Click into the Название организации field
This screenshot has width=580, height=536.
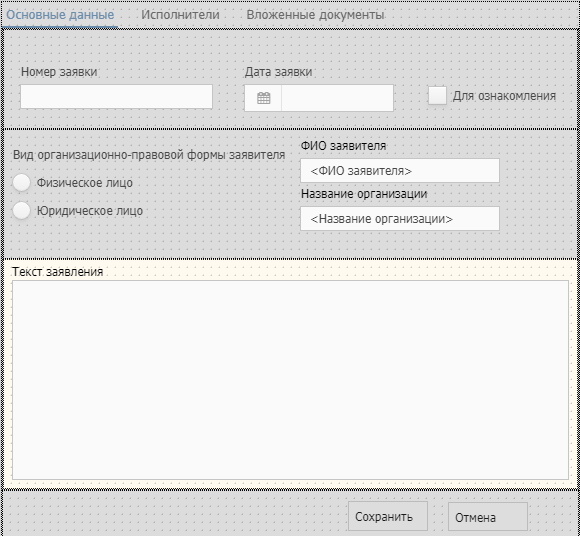400,219
